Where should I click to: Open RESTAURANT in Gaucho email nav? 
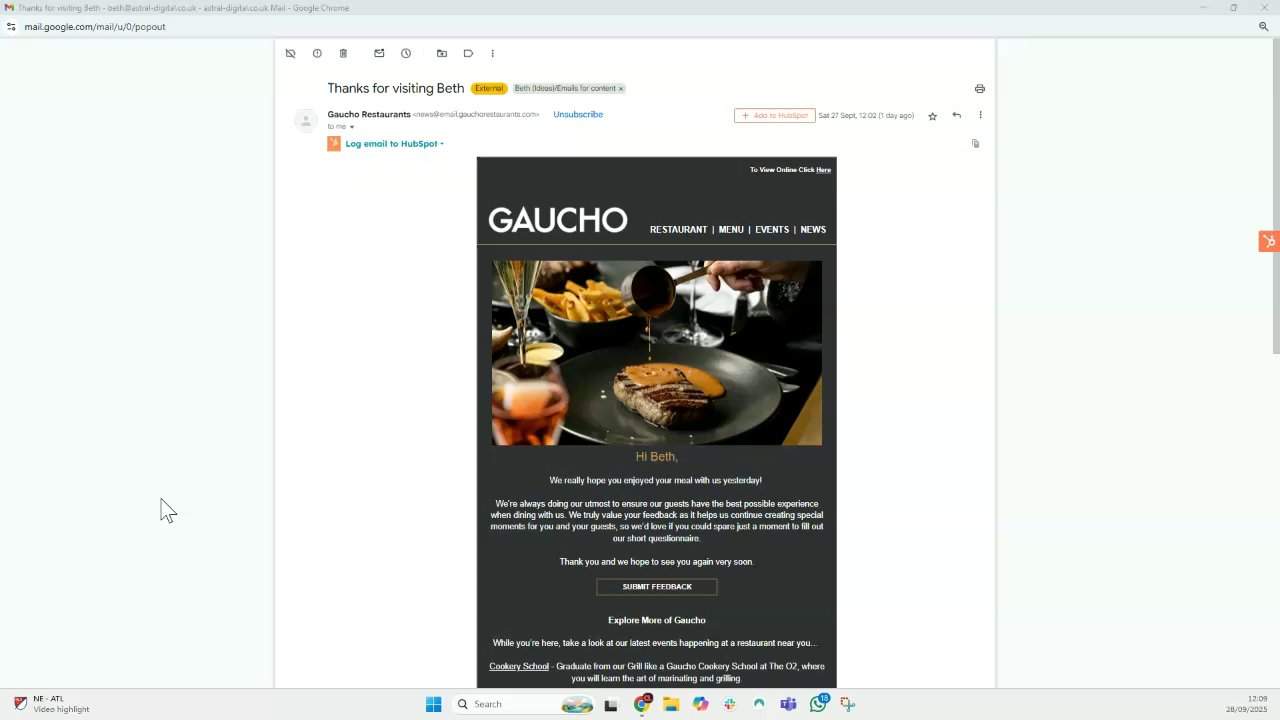click(678, 229)
